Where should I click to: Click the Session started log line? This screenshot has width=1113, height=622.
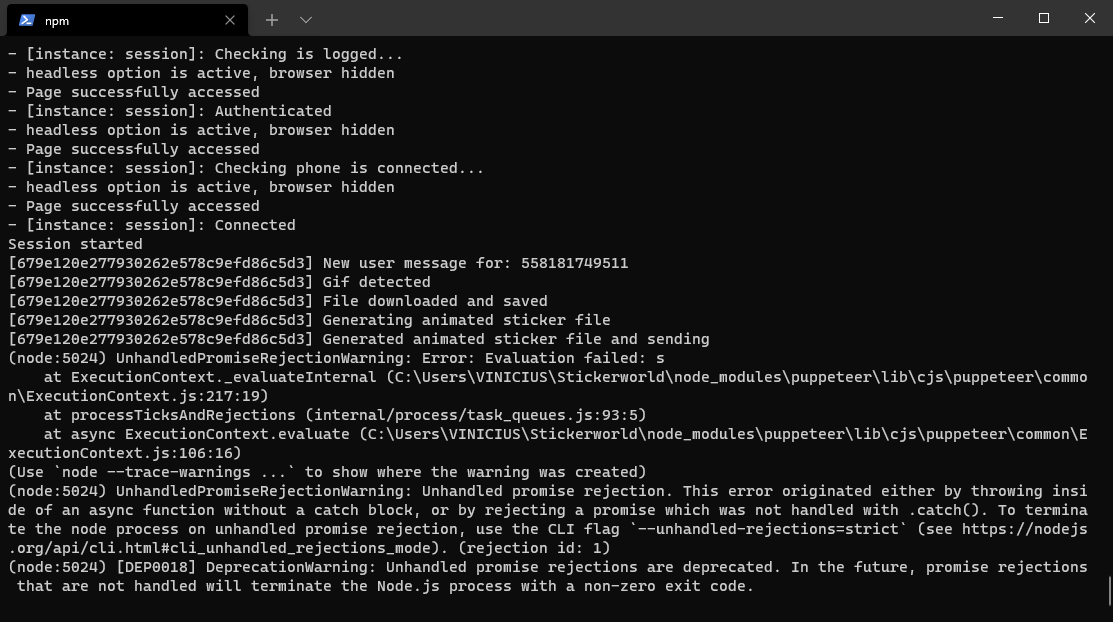pyautogui.click(x=74, y=243)
